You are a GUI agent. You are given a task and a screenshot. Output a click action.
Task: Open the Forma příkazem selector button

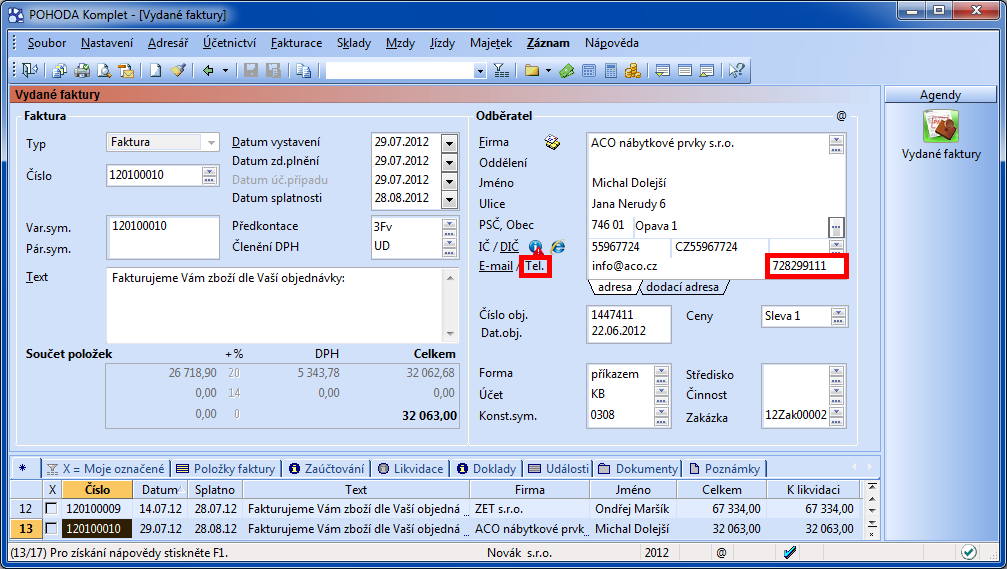point(661,375)
